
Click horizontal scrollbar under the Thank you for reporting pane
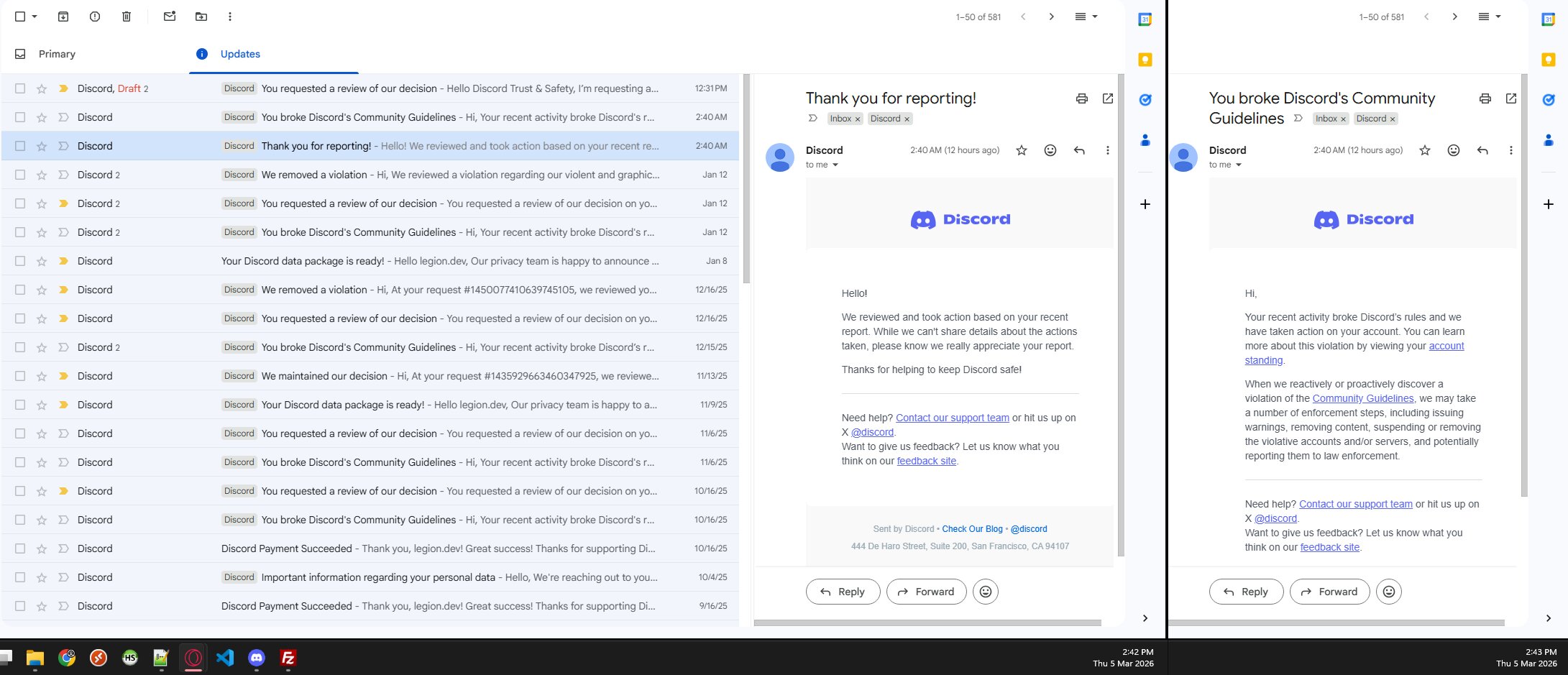click(x=927, y=623)
